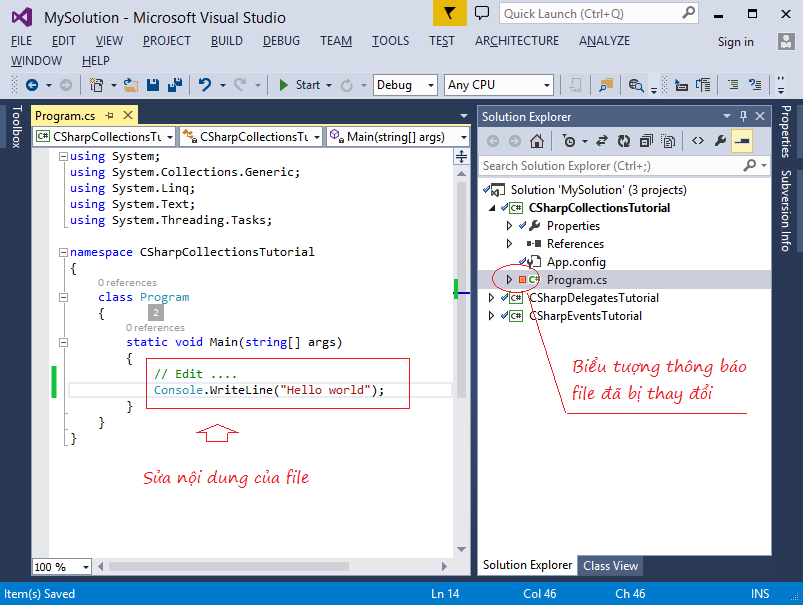Collapse the Main method outline block
This screenshot has width=803, height=605.
coord(64,342)
